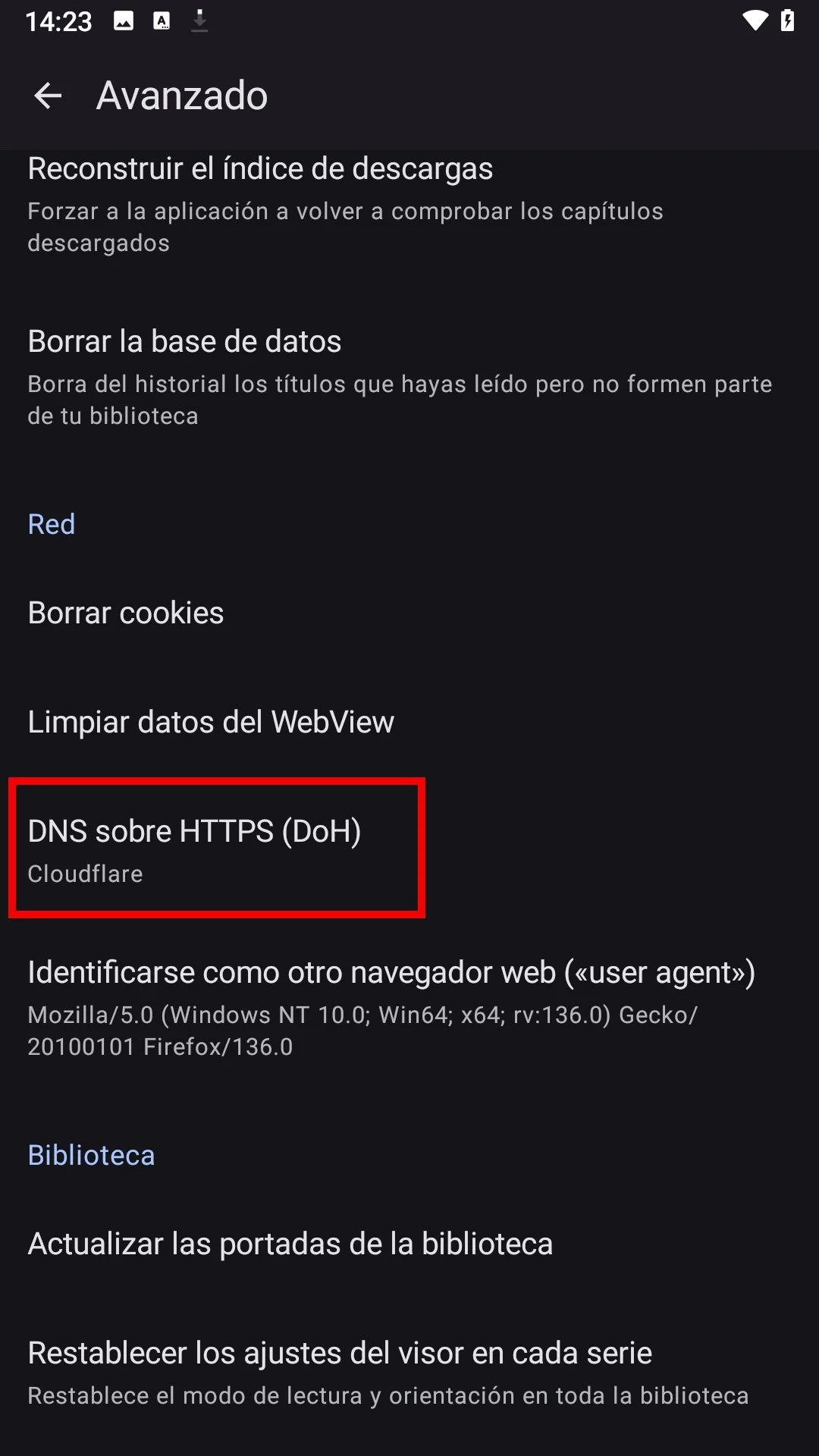The image size is (819, 1456).
Task: Tap the image notification icon in status bar
Action: [124, 20]
